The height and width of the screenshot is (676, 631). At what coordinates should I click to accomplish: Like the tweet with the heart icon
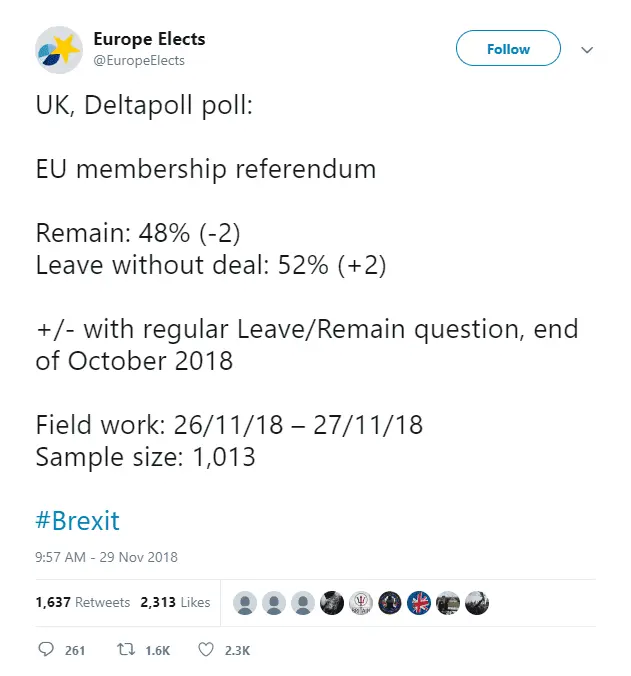click(x=206, y=650)
